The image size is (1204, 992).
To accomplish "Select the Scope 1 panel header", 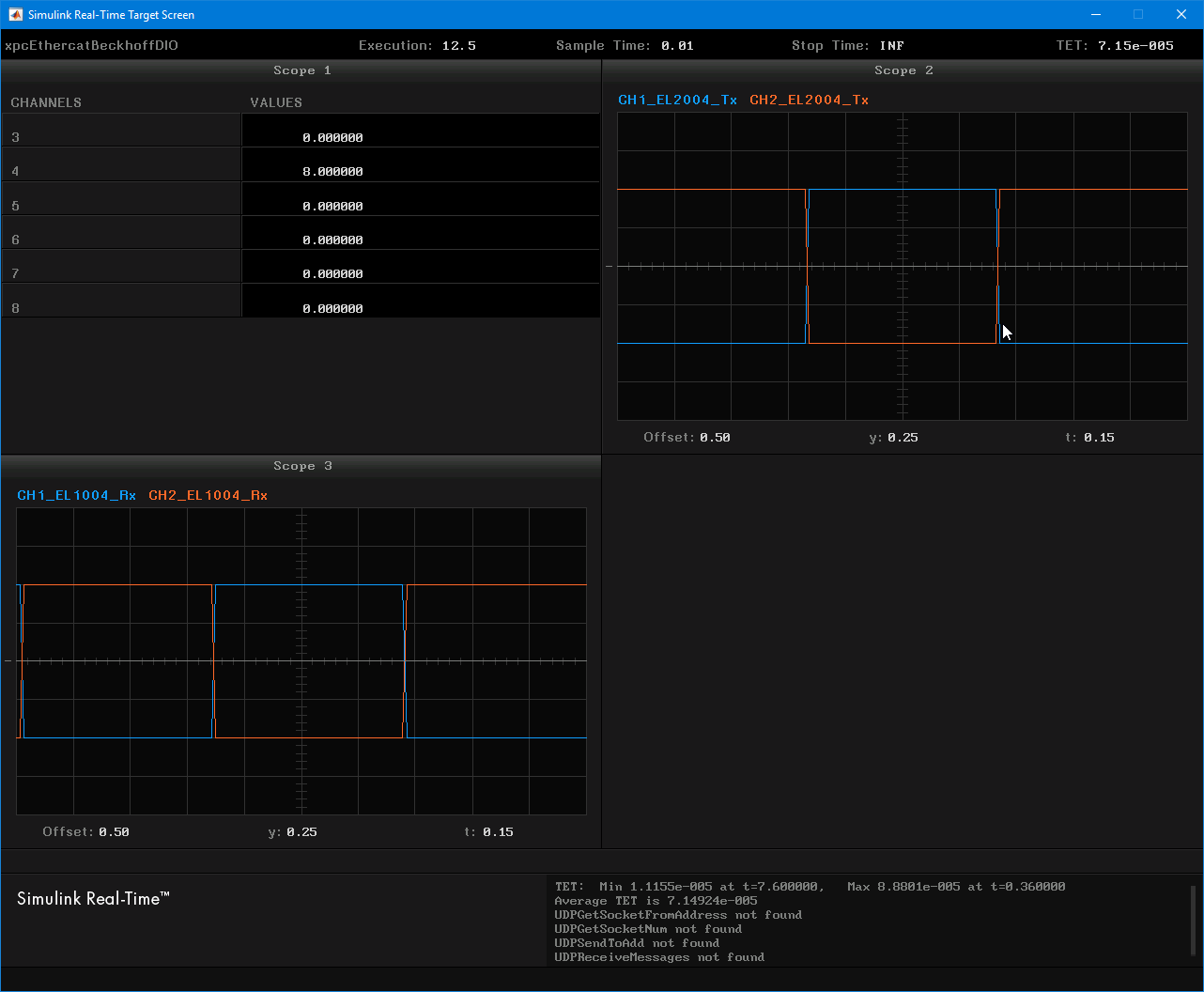I will pyautogui.click(x=301, y=70).
